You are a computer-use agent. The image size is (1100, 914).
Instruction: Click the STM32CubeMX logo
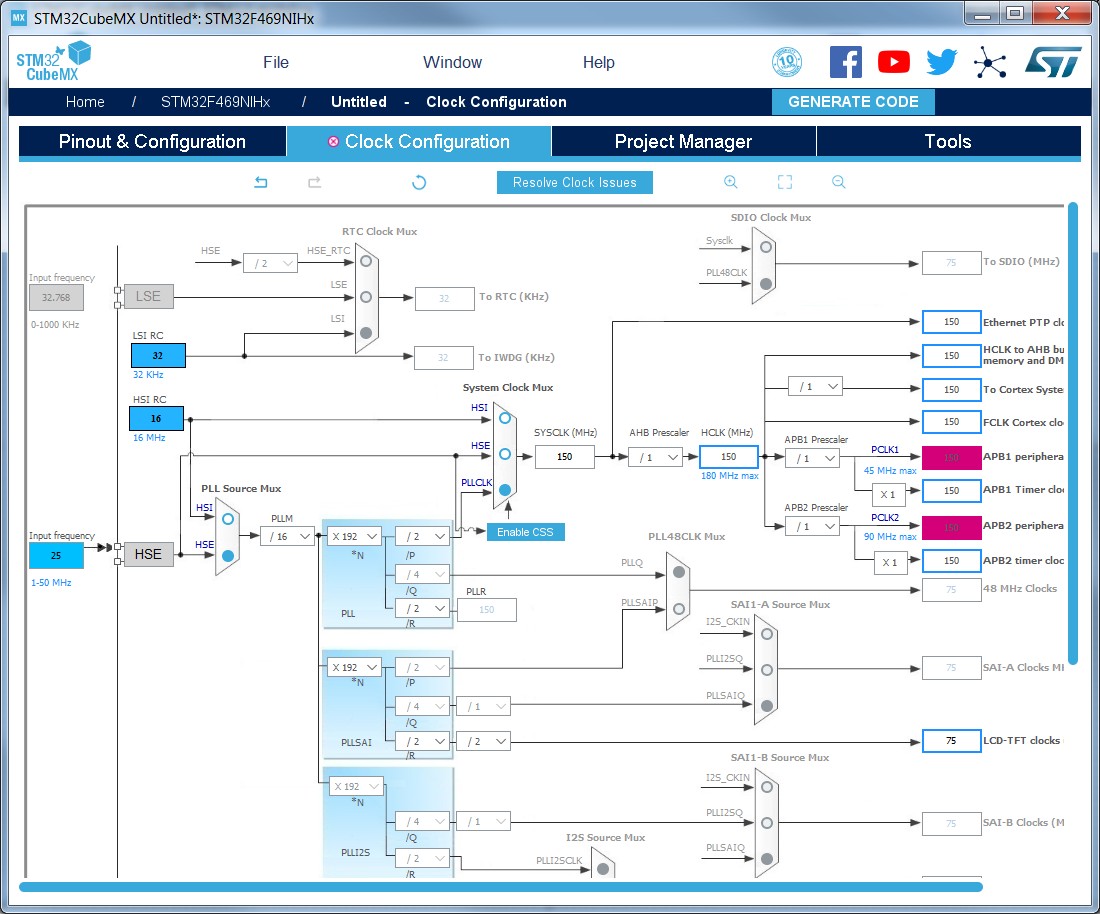click(x=53, y=62)
